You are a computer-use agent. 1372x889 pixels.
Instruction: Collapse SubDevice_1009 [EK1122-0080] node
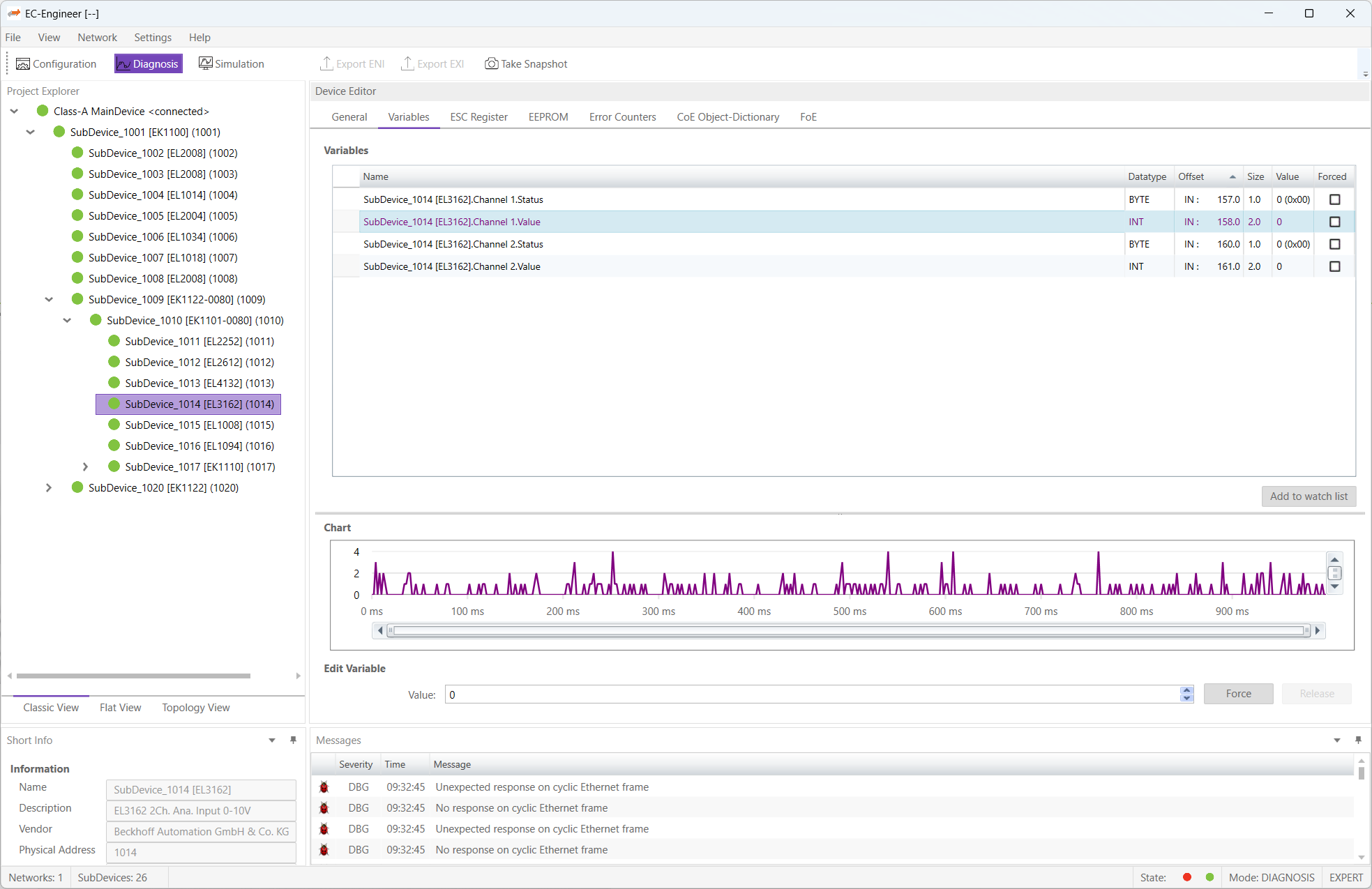pos(49,300)
